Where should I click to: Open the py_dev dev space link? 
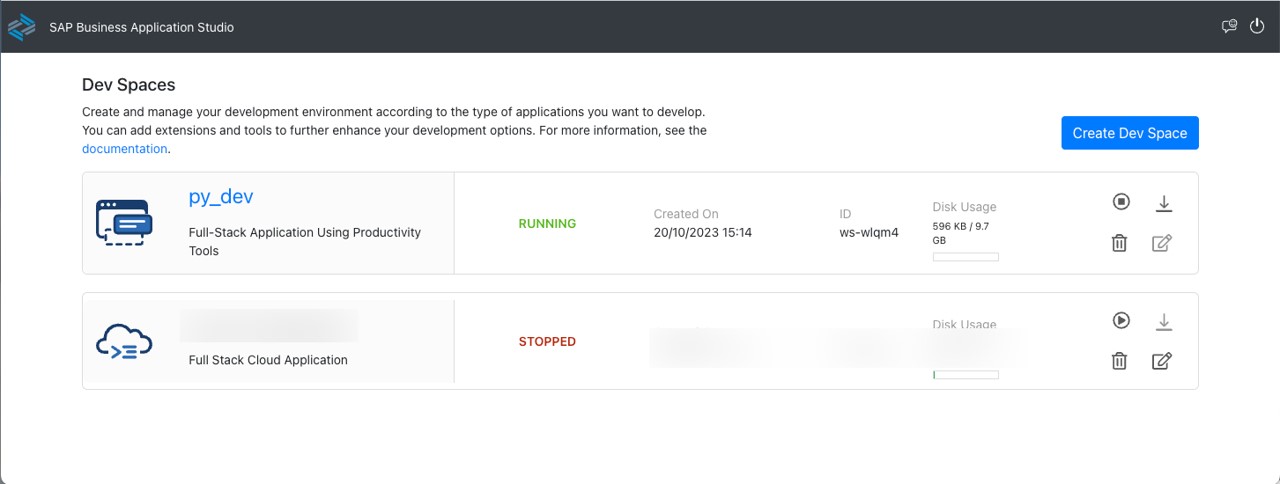point(221,197)
